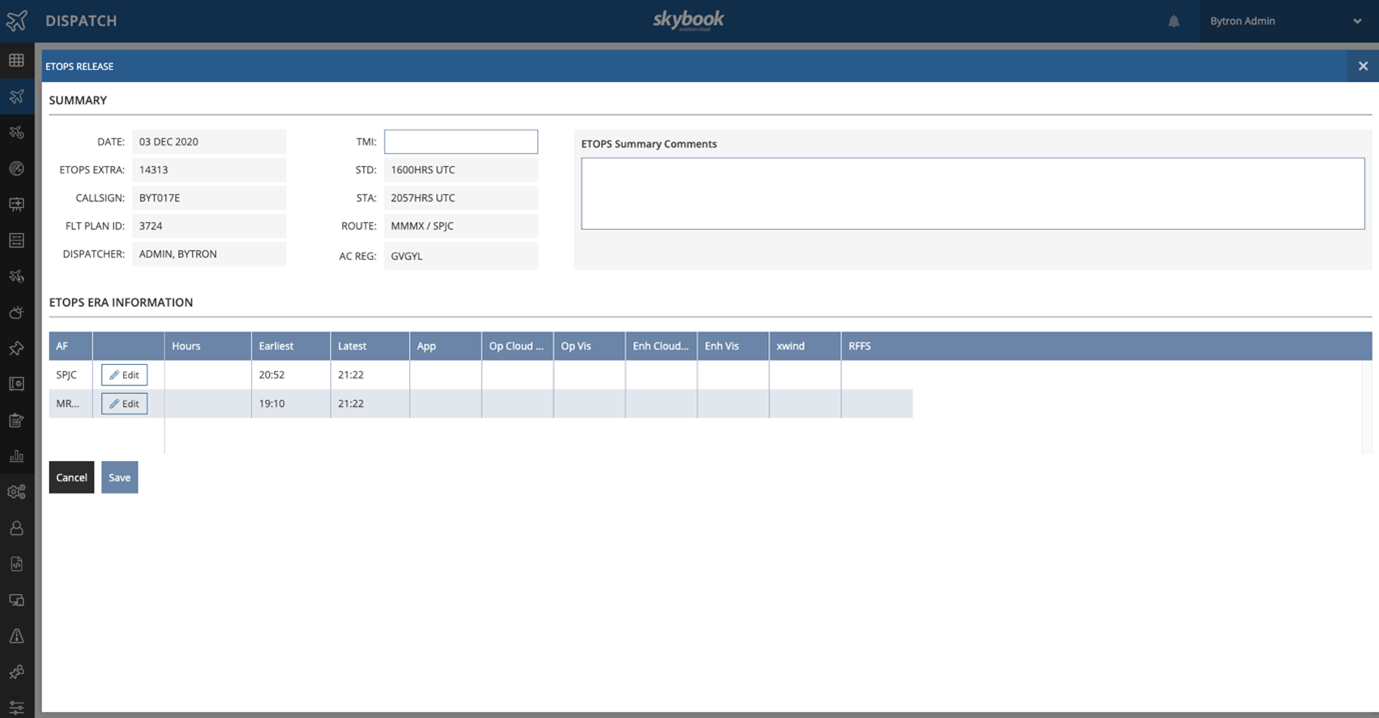Click the STA value 2057HRS UTC
Image resolution: width=1379 pixels, height=718 pixels.
point(461,198)
